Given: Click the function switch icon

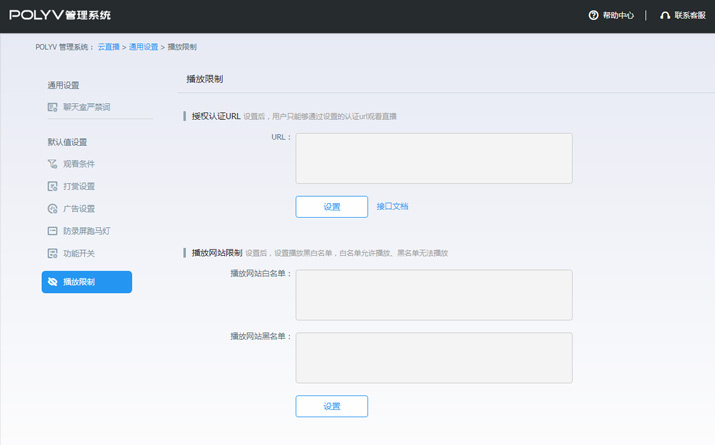Looking at the screenshot, I should coord(53,254).
